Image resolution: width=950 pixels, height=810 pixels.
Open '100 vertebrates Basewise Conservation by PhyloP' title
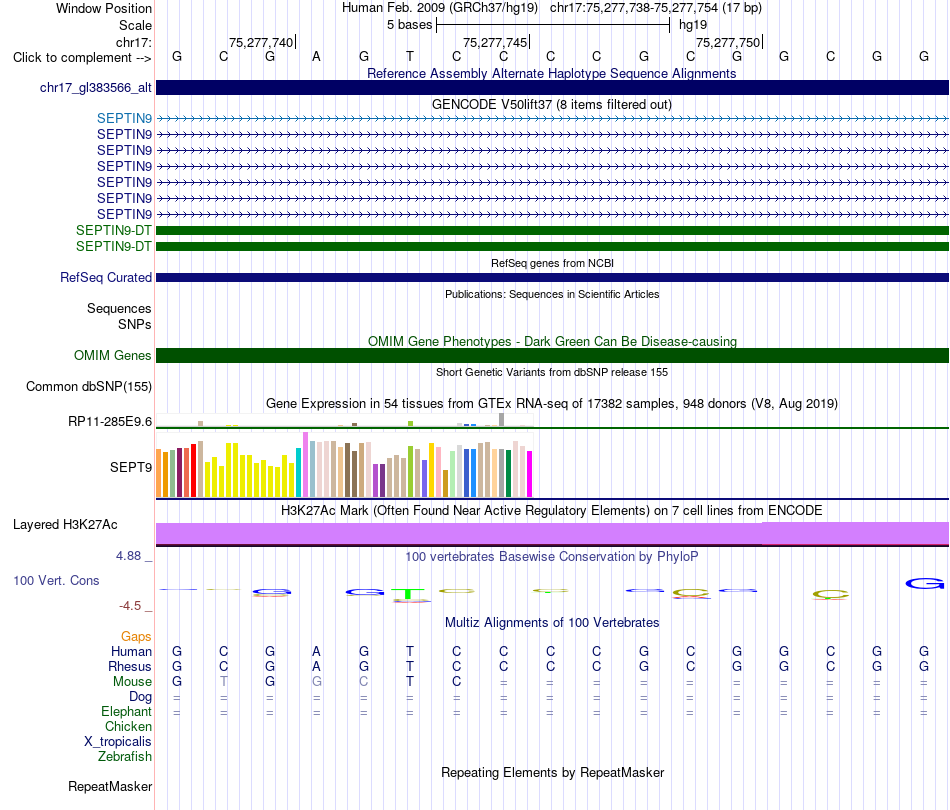[551, 556]
